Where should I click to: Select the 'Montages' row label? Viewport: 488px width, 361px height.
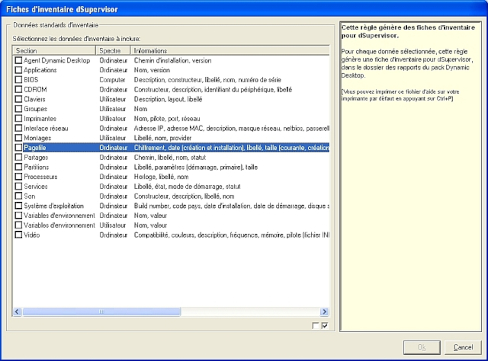pos(37,138)
